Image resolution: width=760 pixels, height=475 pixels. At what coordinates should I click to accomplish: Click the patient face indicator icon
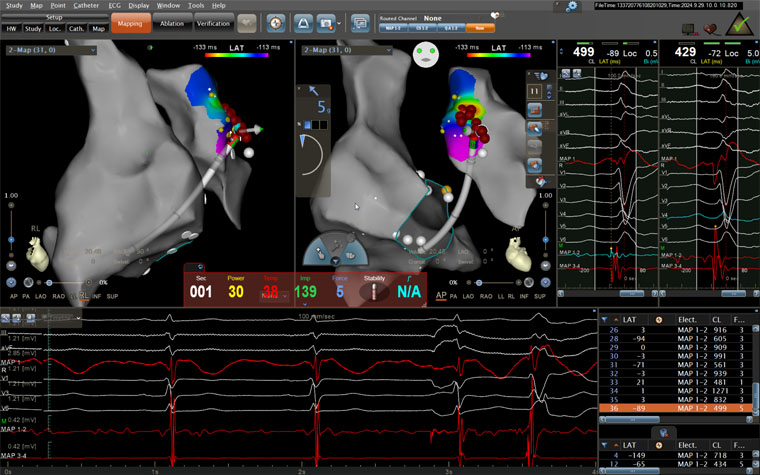click(426, 55)
